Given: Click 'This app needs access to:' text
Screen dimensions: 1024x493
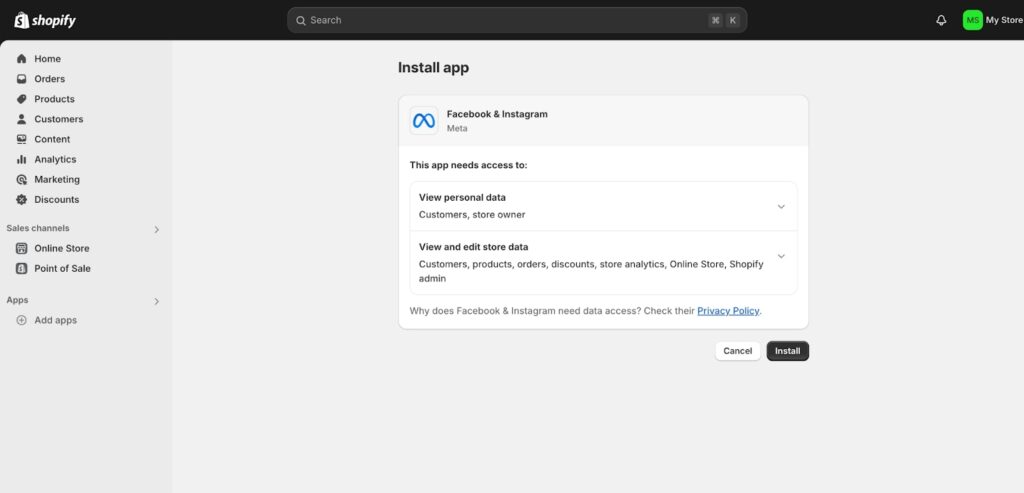Looking at the screenshot, I should pyautogui.click(x=468, y=165).
